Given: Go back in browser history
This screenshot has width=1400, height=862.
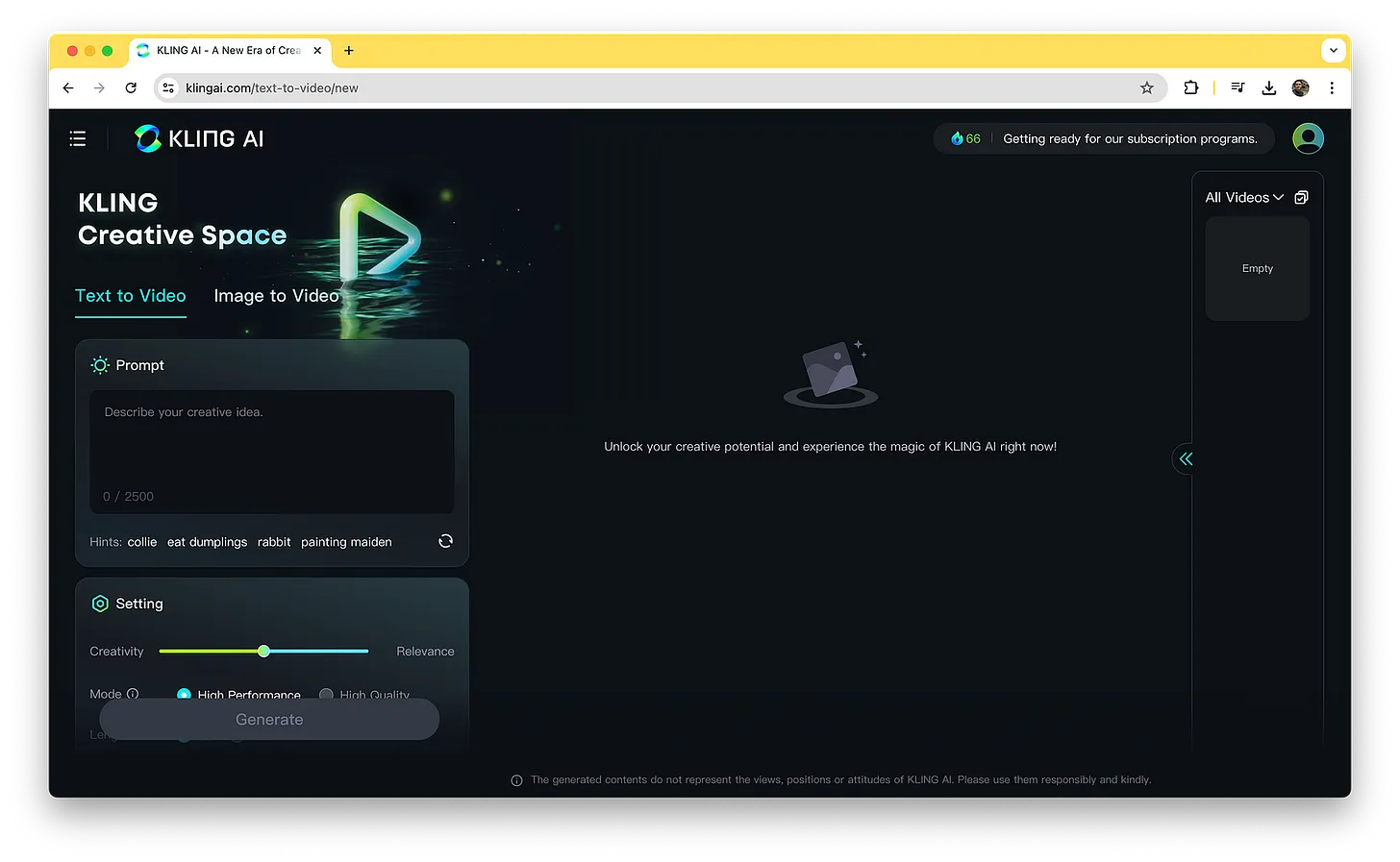Looking at the screenshot, I should pos(68,87).
